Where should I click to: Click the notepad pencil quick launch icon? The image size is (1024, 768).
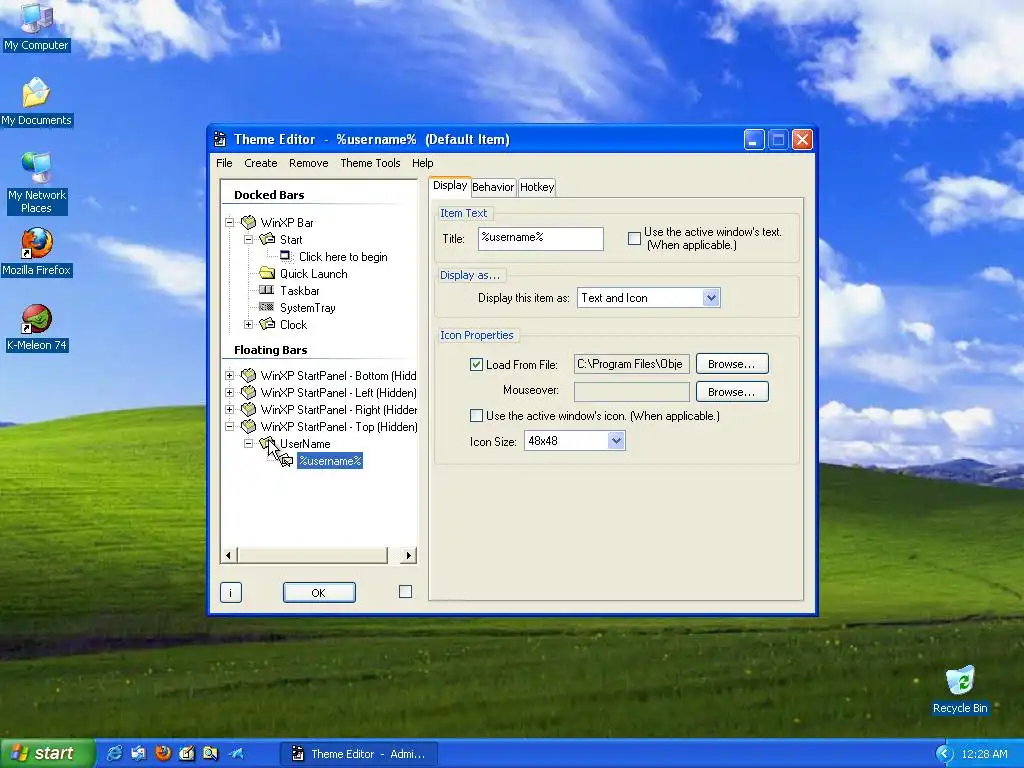coord(187,753)
